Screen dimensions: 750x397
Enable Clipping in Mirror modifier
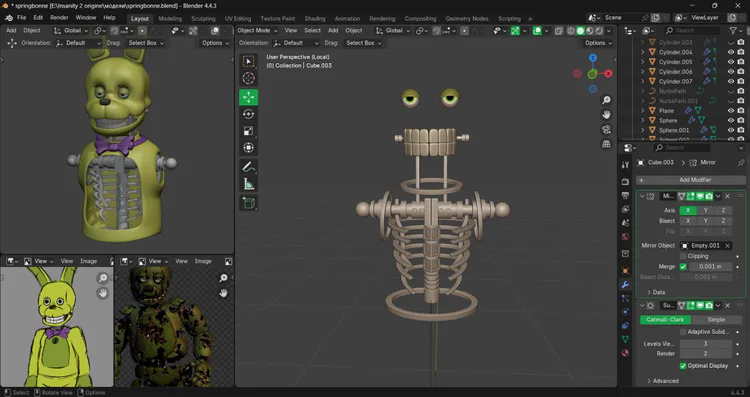click(x=683, y=256)
